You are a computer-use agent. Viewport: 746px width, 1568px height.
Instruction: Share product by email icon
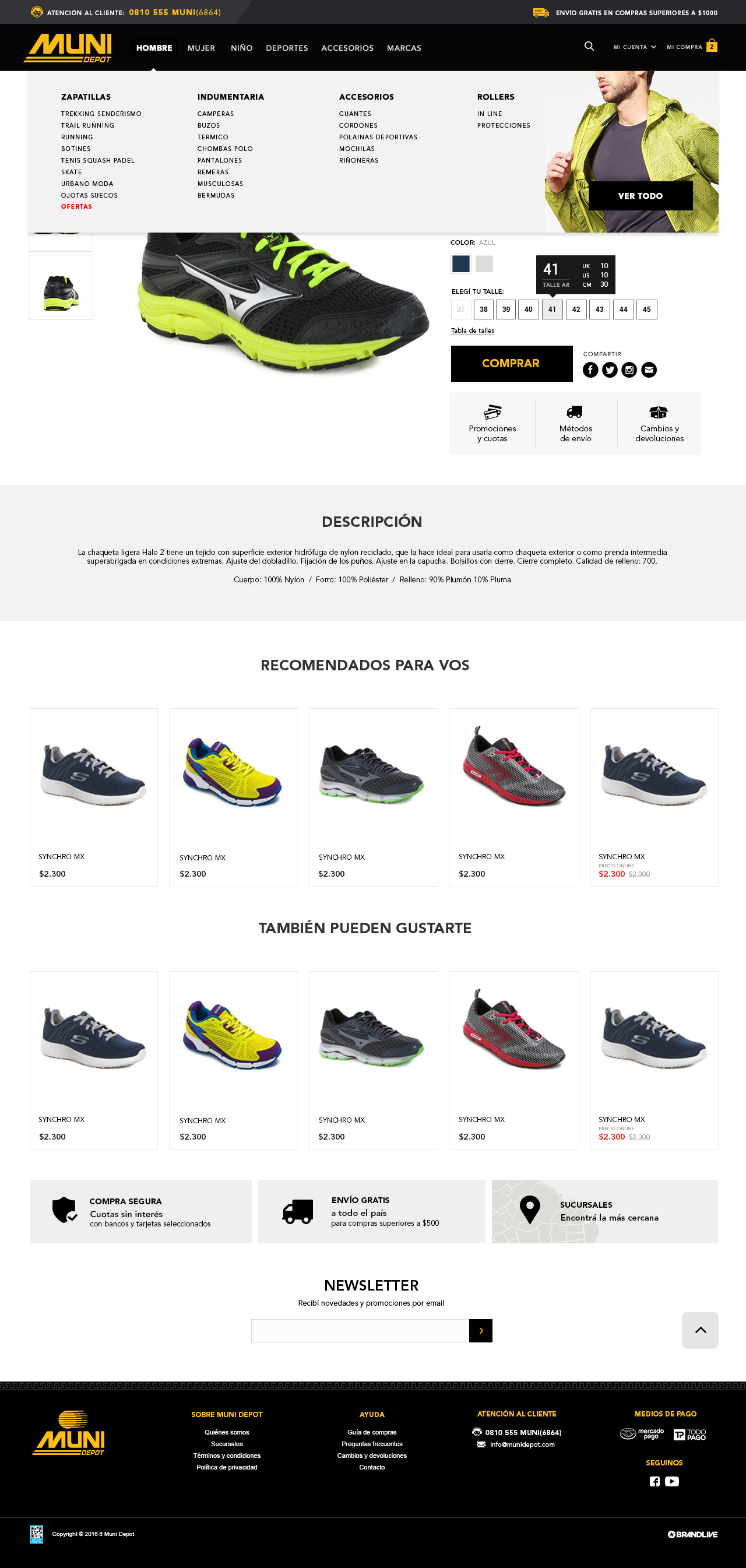(649, 370)
